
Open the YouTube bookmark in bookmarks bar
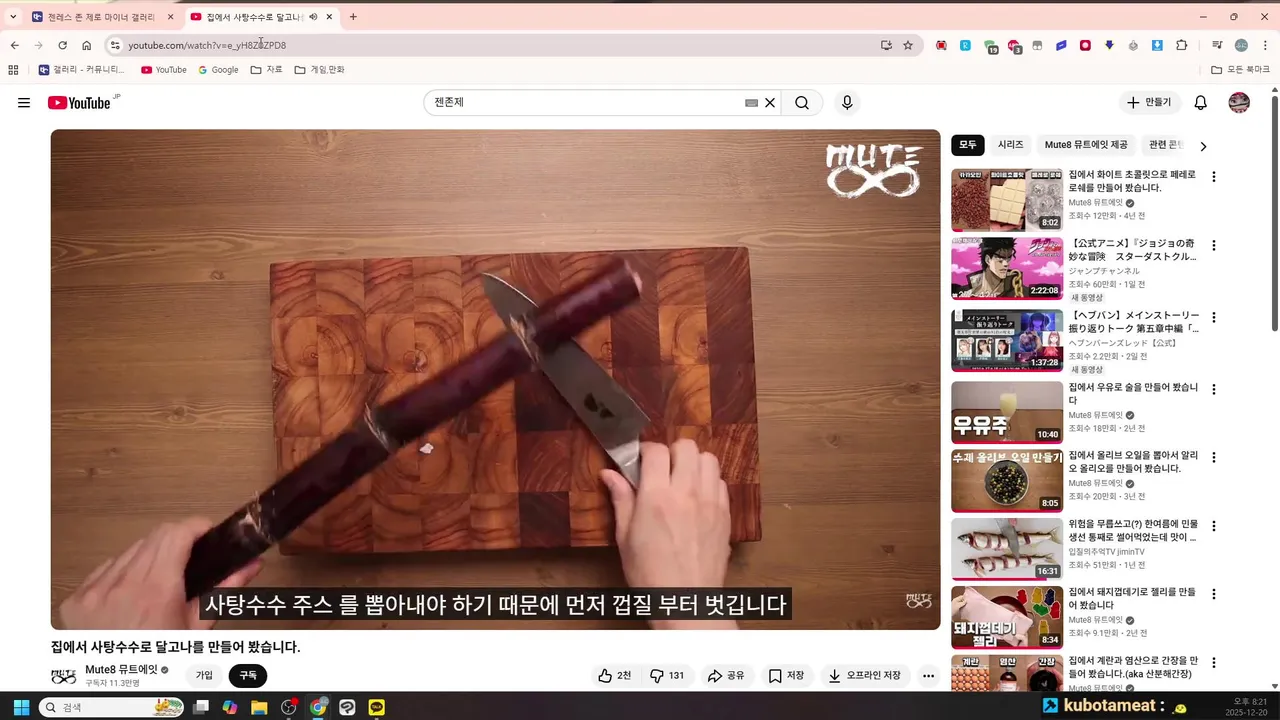[x=164, y=70]
